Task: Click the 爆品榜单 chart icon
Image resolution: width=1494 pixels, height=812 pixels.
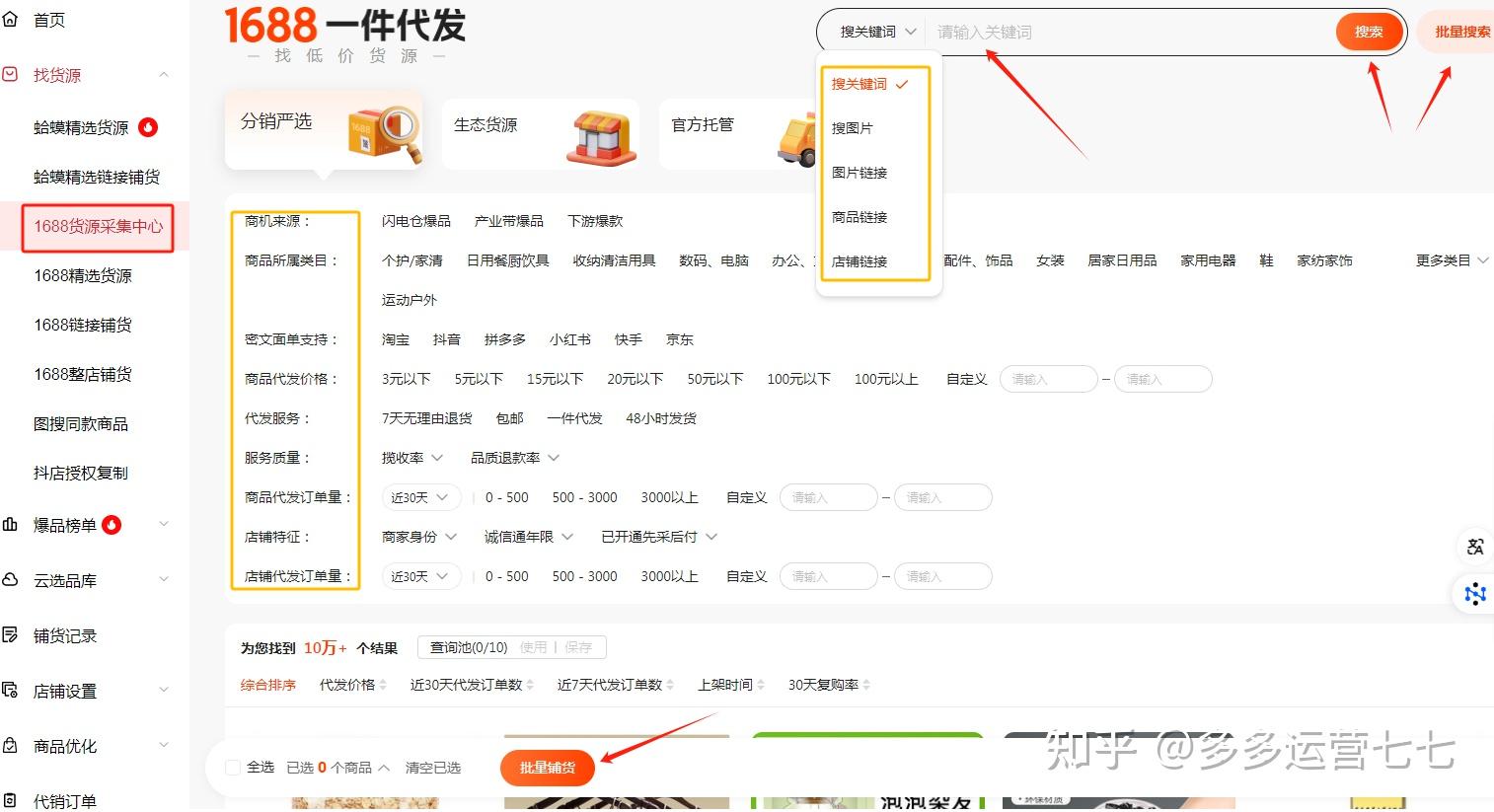Action: [x=10, y=525]
